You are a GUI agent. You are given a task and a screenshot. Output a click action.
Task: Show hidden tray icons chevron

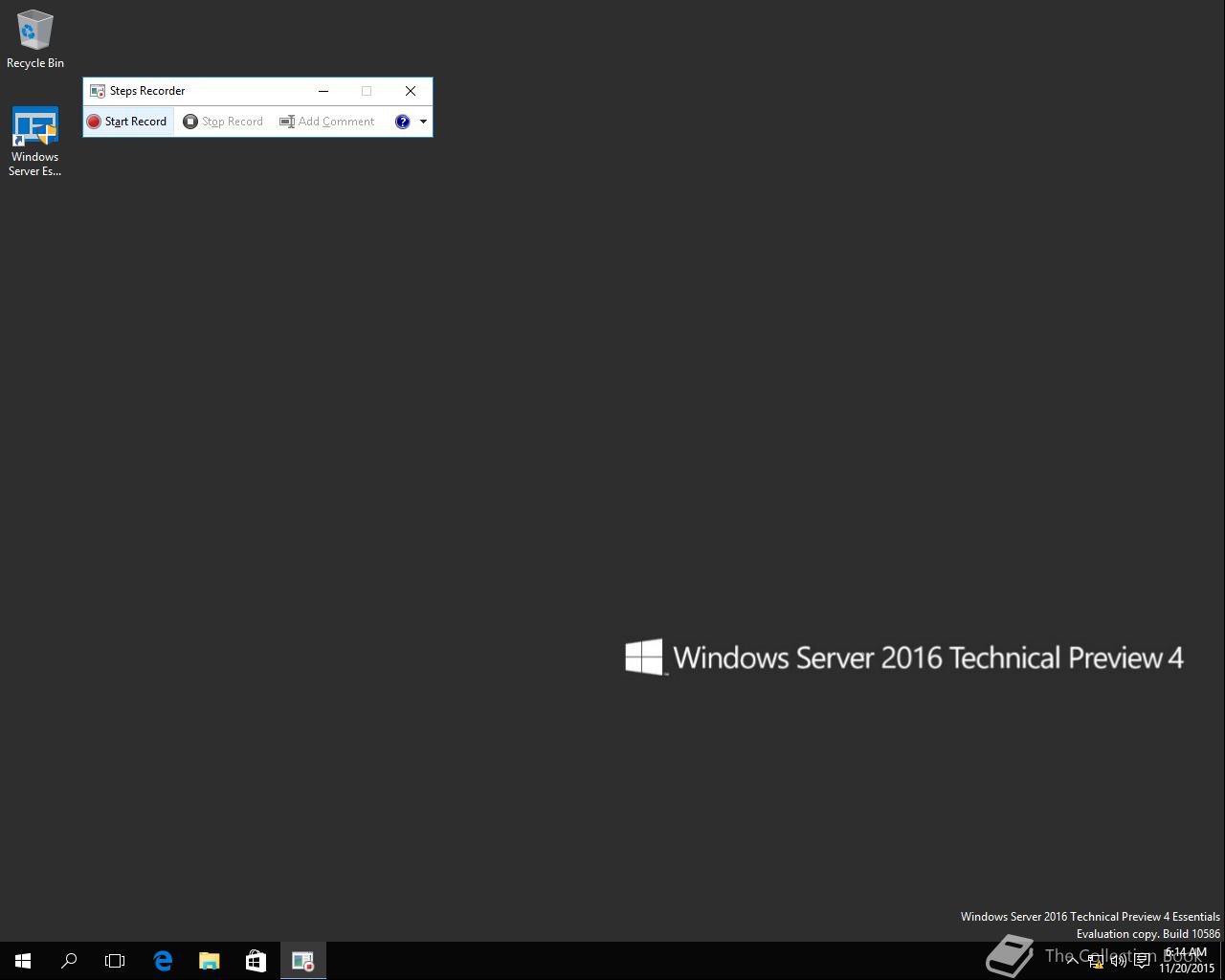point(1072,961)
